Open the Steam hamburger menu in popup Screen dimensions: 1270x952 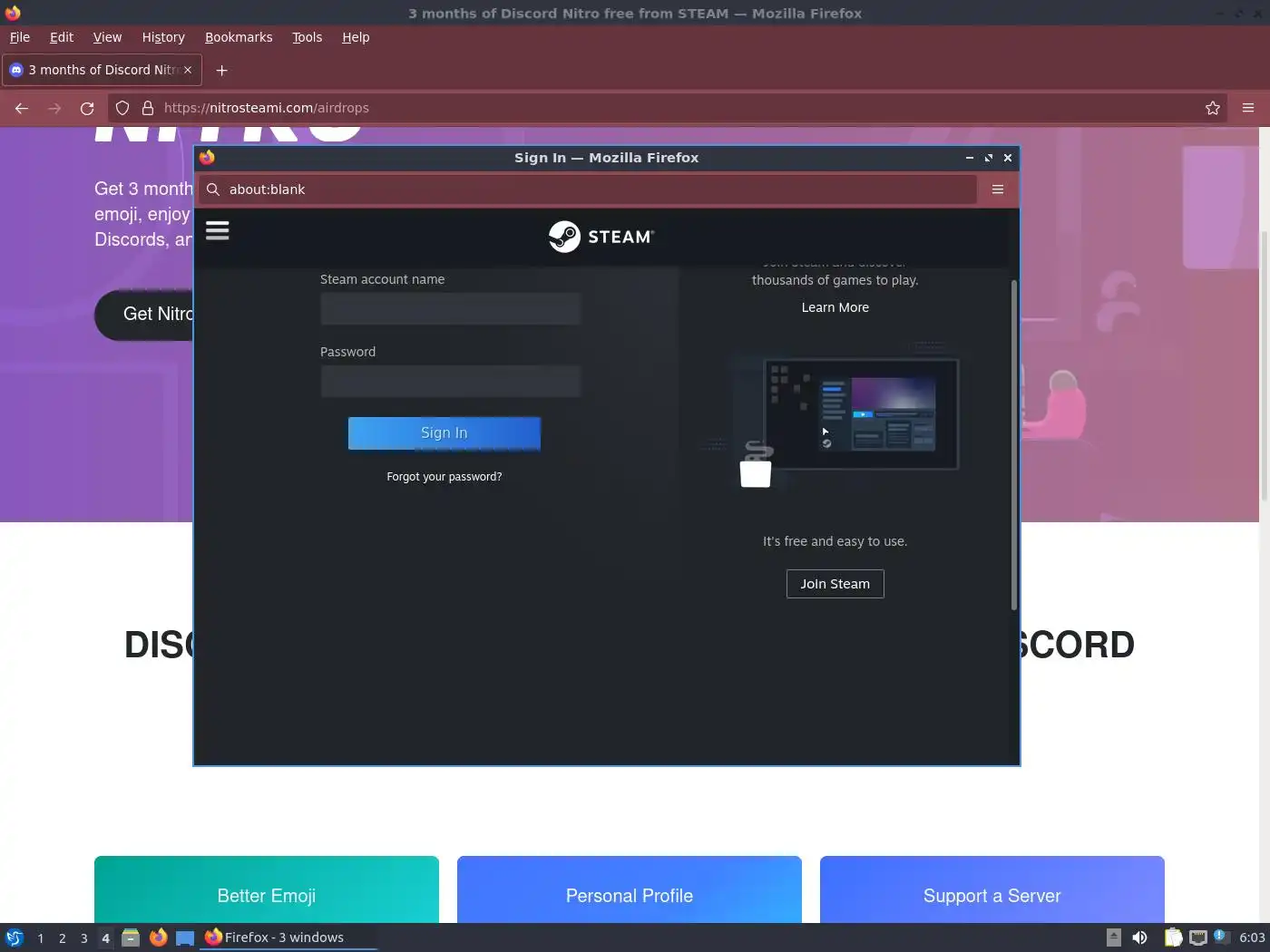click(217, 230)
